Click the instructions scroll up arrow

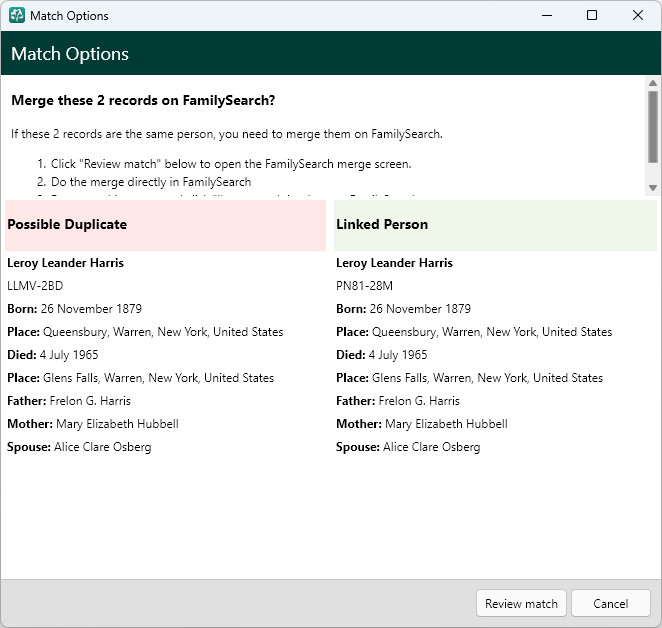tap(653, 83)
